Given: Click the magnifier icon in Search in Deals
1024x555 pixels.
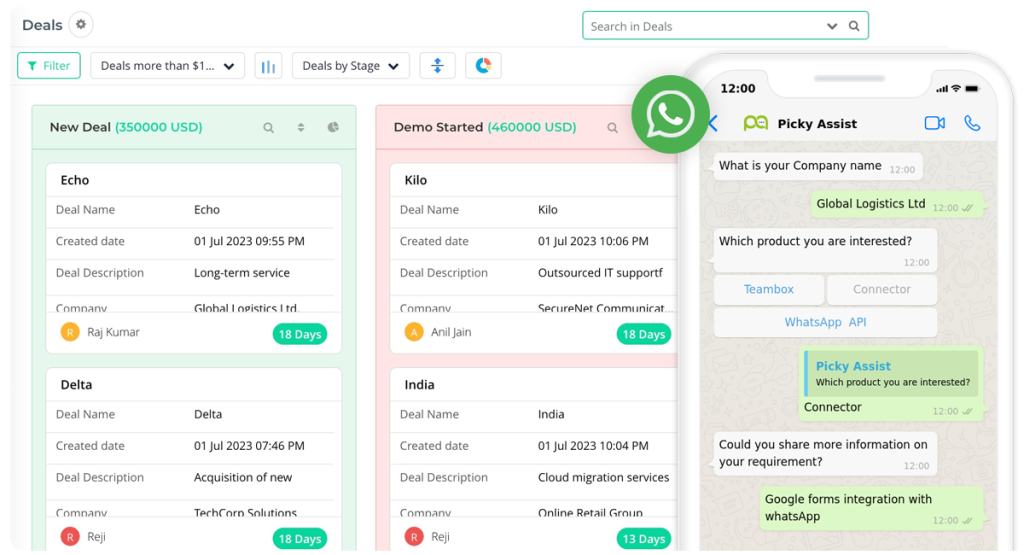Looking at the screenshot, I should pos(854,26).
